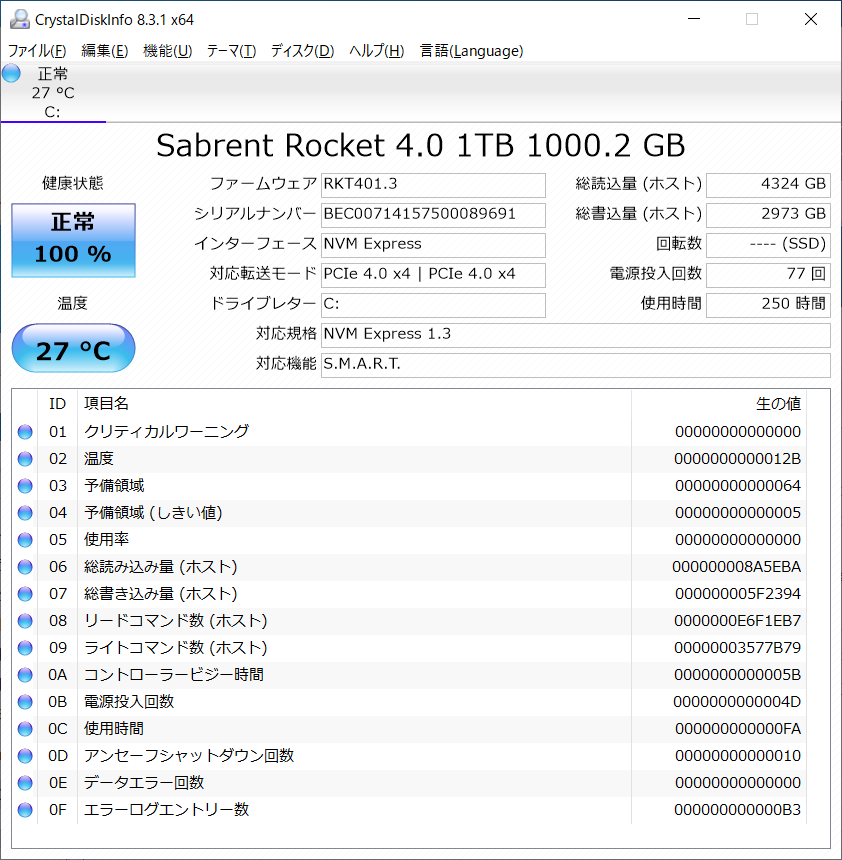Open the 言語(Language) menu

pos(471,51)
